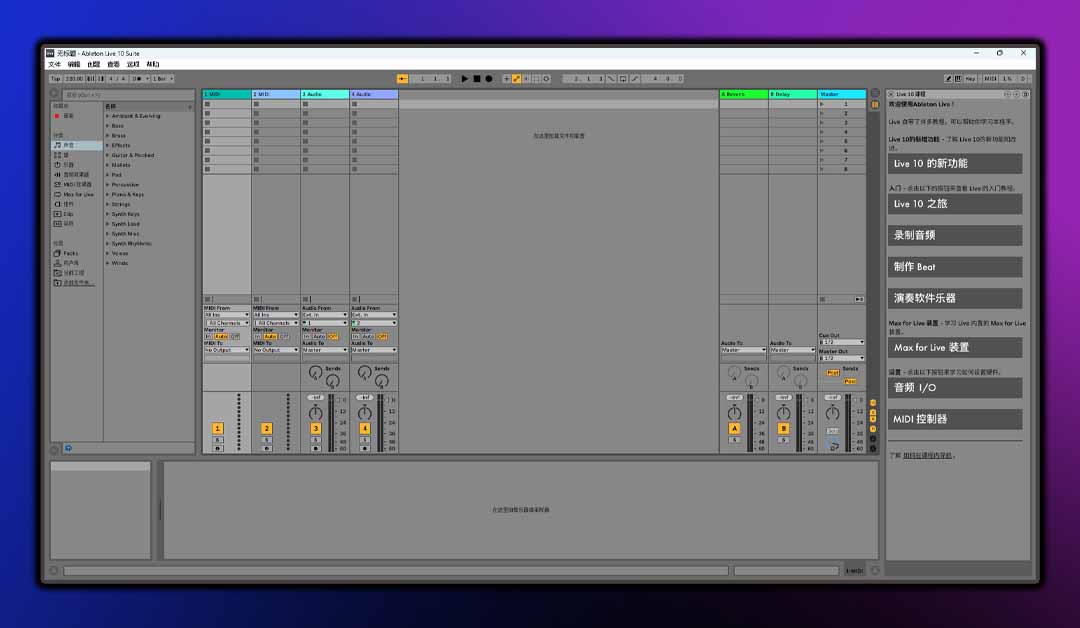Click the Session Record circle icon
This screenshot has height=628, width=1080.
click(546, 79)
